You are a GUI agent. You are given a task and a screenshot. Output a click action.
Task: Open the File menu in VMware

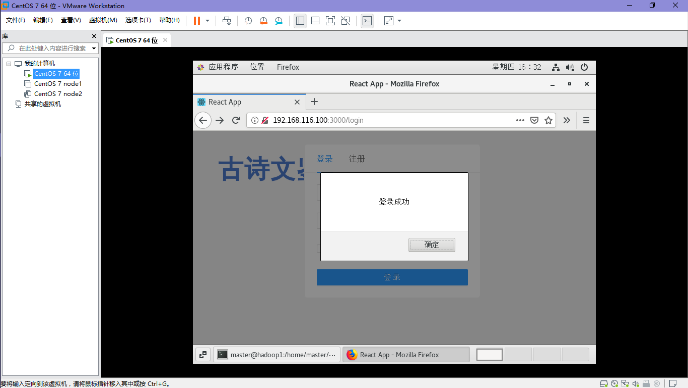[x=15, y=20]
